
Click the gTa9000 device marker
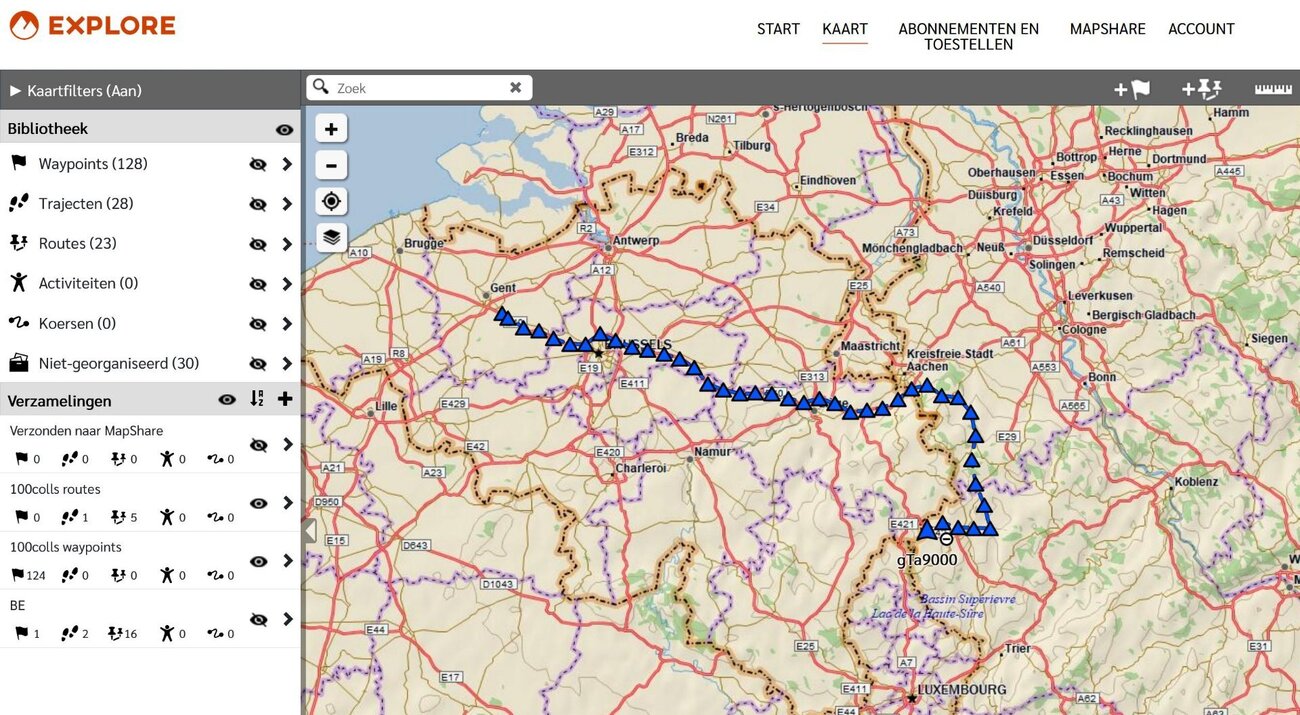pos(926,529)
